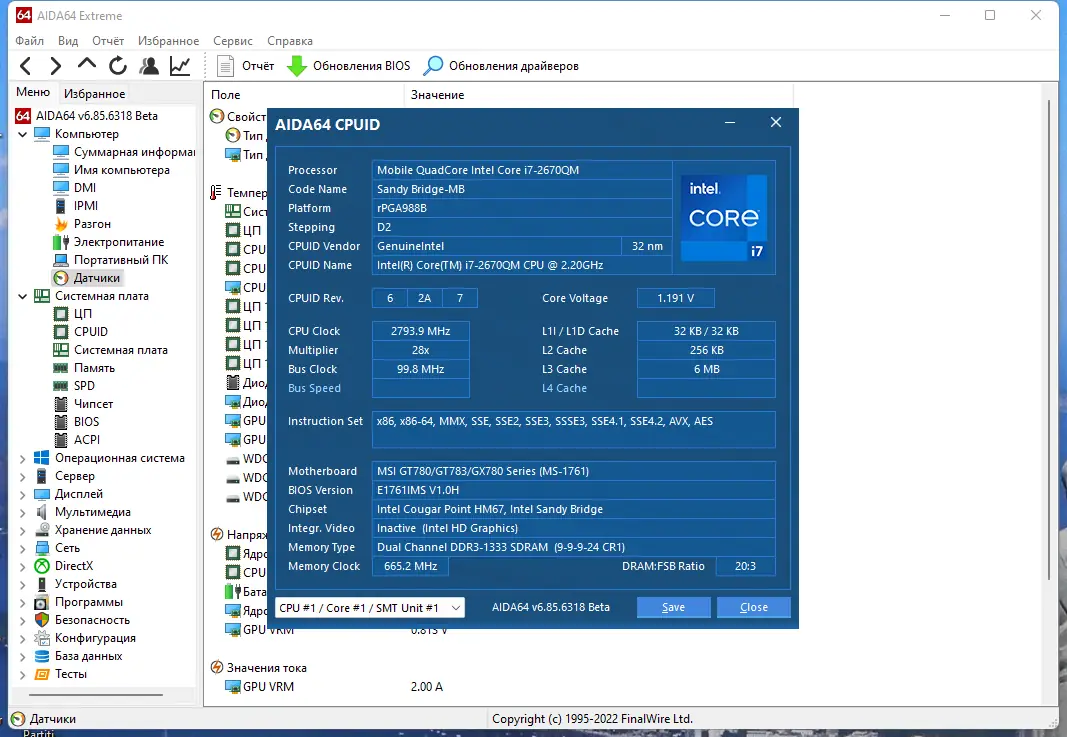
Task: Select GPU VRM row under Значения тока
Action: (x=333, y=687)
